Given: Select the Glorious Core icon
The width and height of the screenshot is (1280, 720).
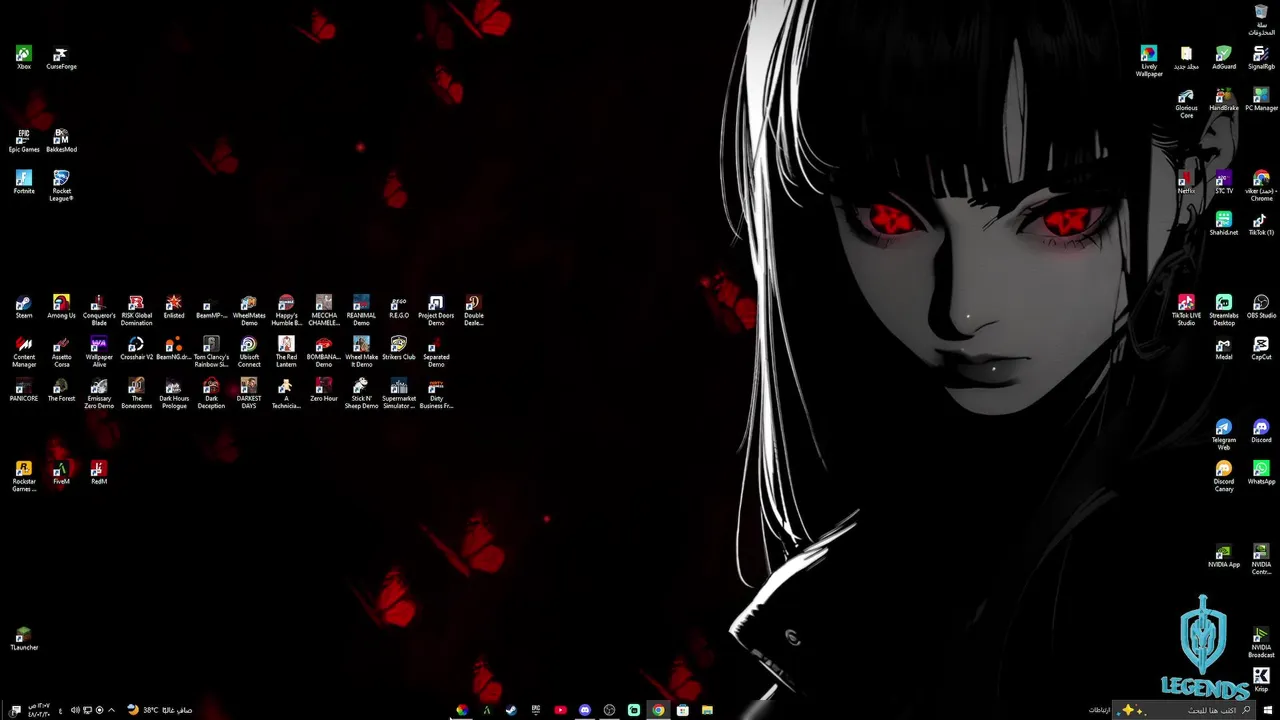Looking at the screenshot, I should tap(1186, 104).
